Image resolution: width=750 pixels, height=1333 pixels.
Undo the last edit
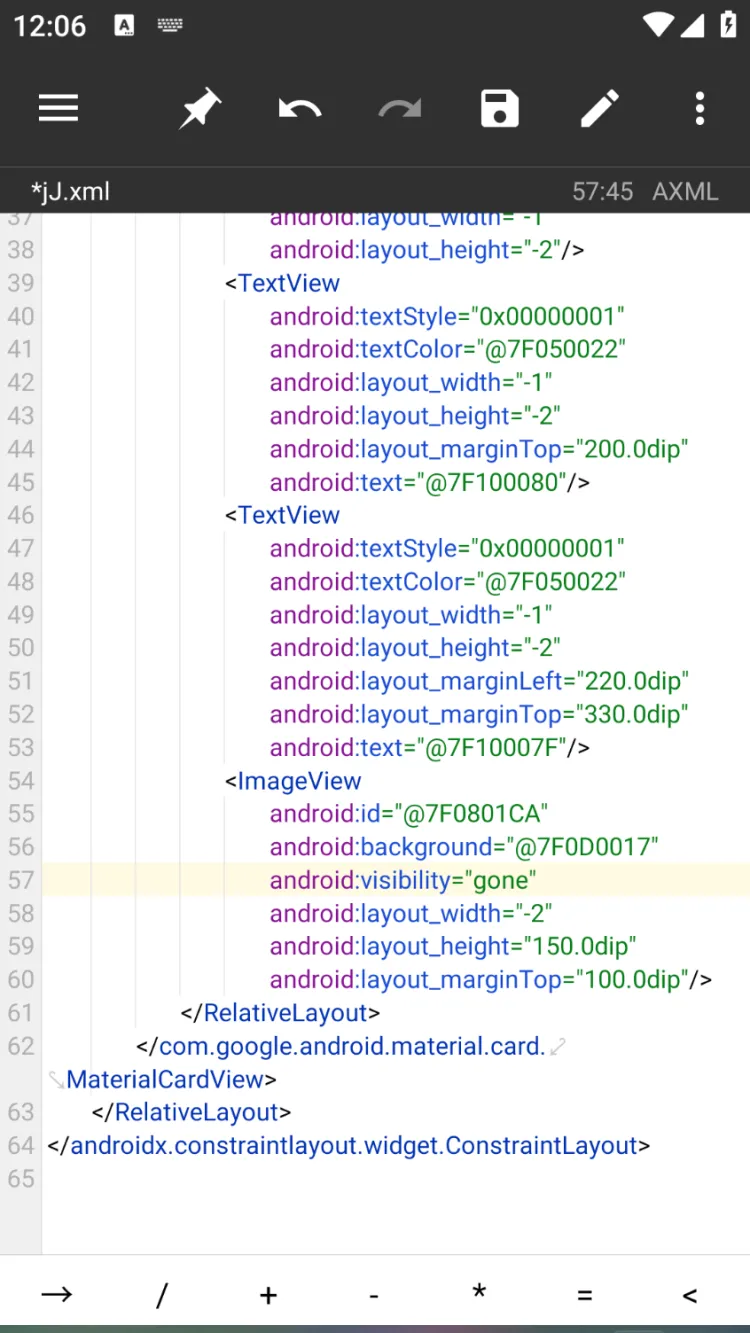[x=299, y=108]
